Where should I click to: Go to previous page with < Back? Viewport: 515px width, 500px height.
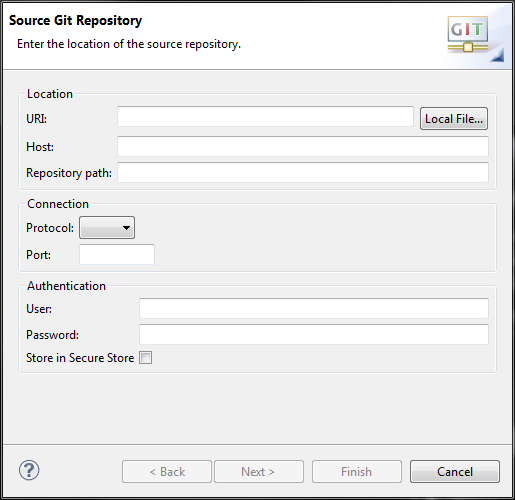coord(167,472)
